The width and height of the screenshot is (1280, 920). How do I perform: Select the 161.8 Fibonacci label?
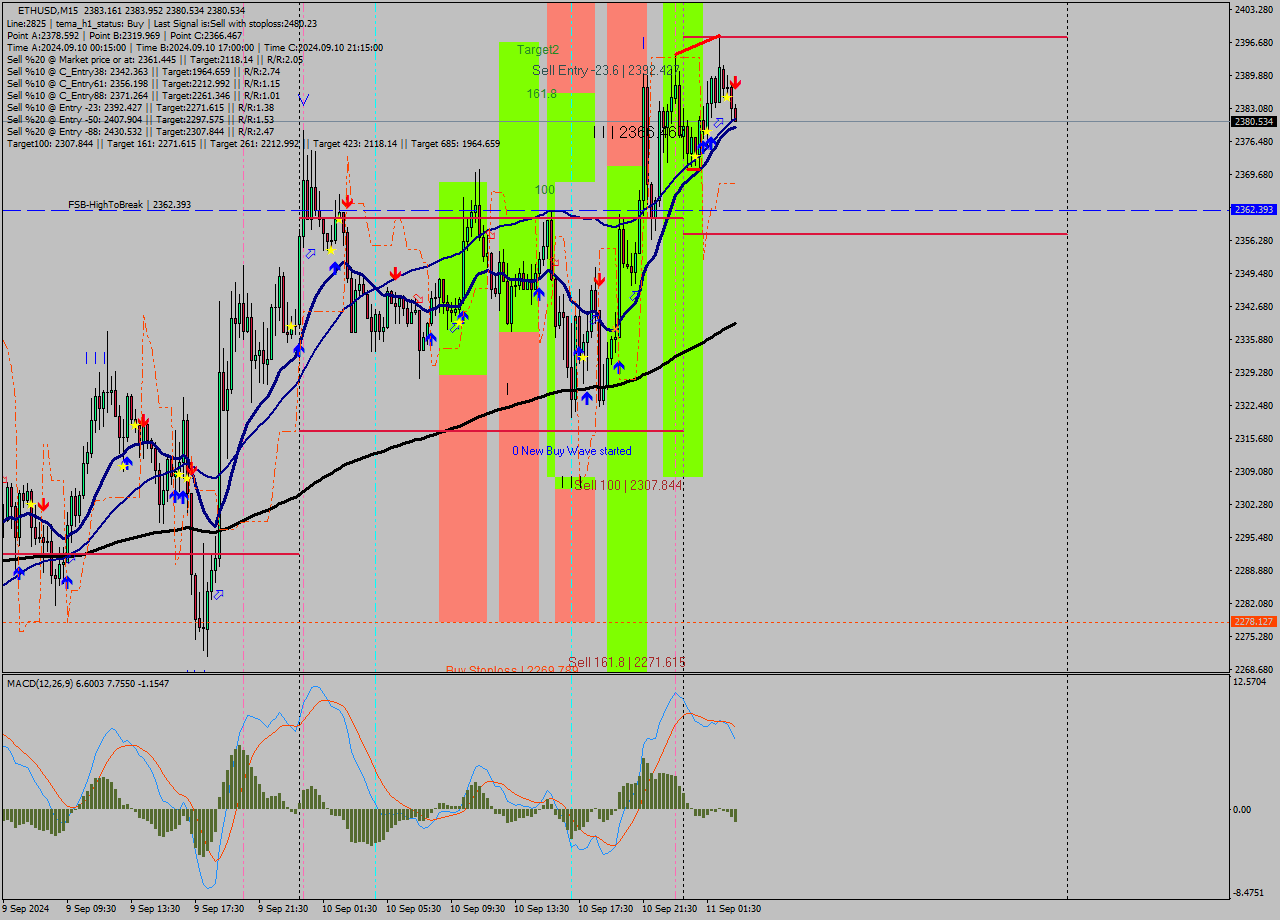(x=542, y=93)
